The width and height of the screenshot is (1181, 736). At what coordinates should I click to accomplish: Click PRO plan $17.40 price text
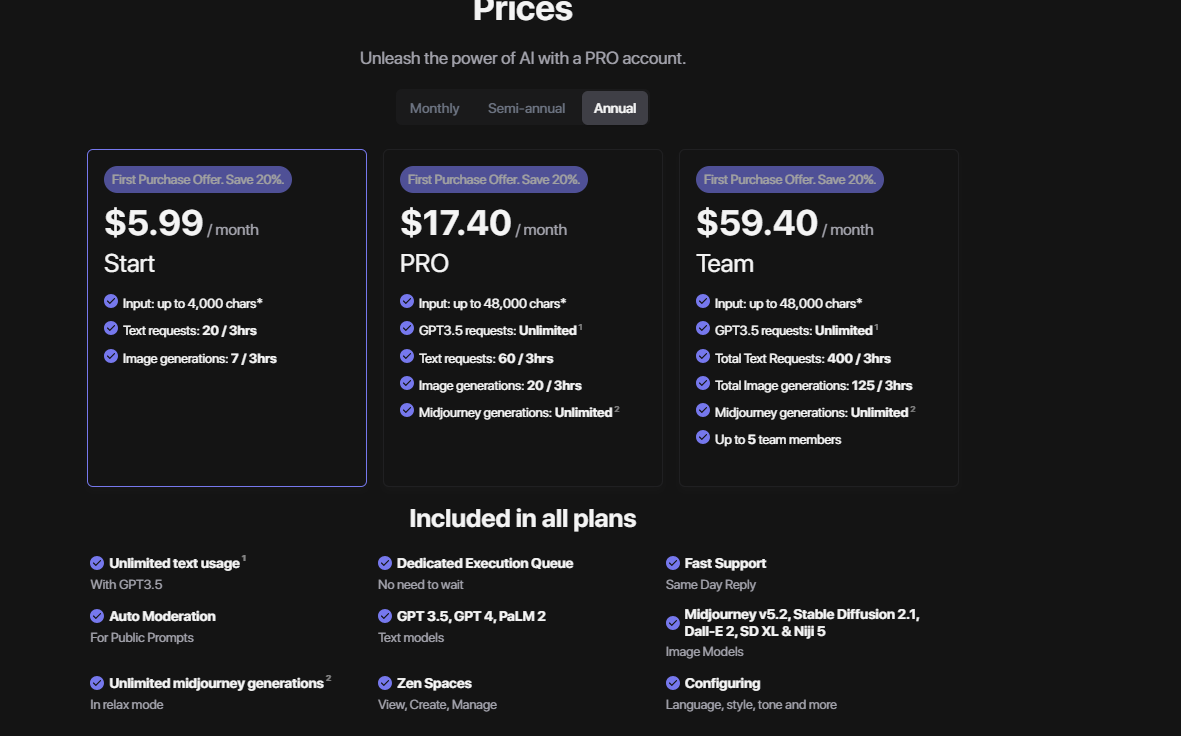[456, 223]
